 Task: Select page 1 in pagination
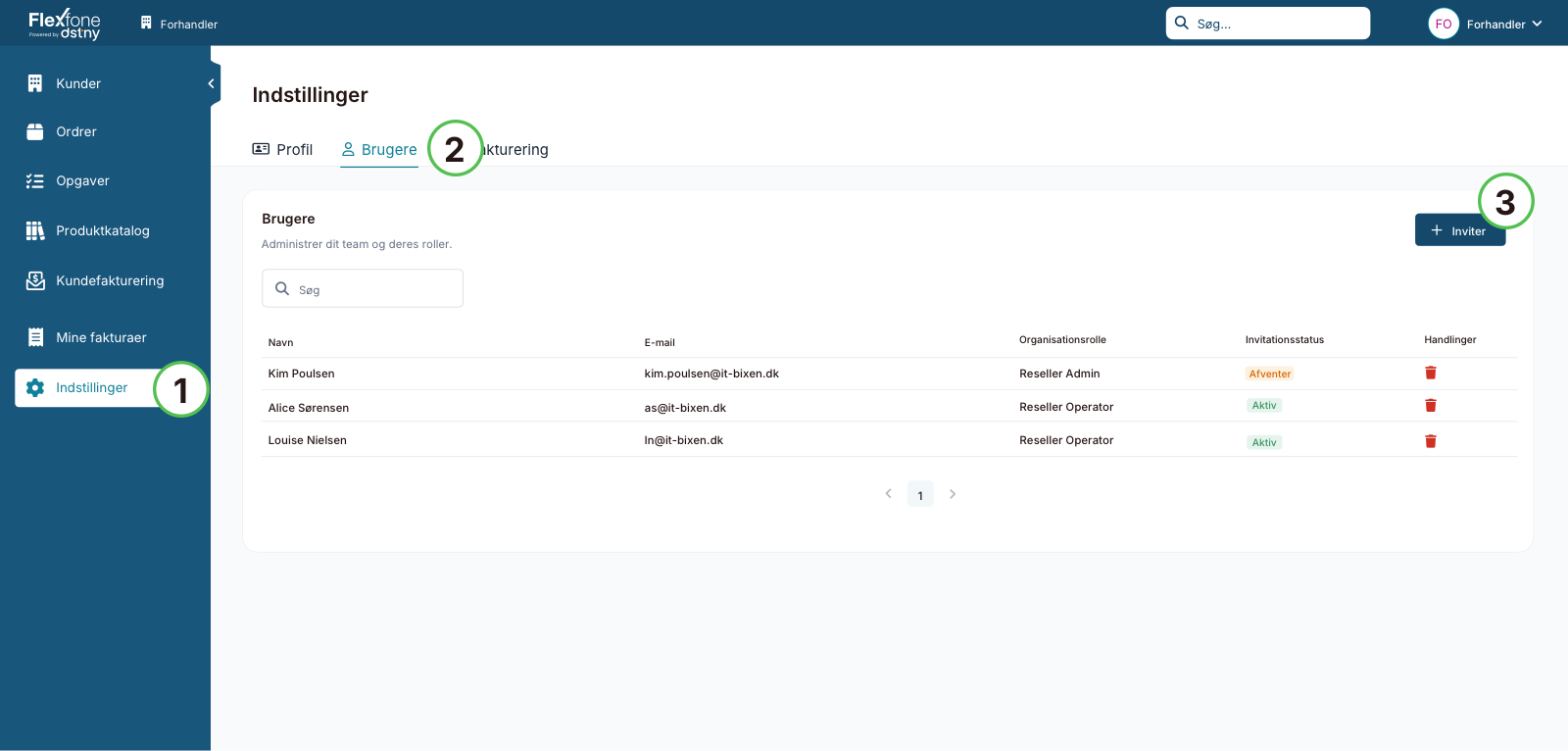coord(920,495)
